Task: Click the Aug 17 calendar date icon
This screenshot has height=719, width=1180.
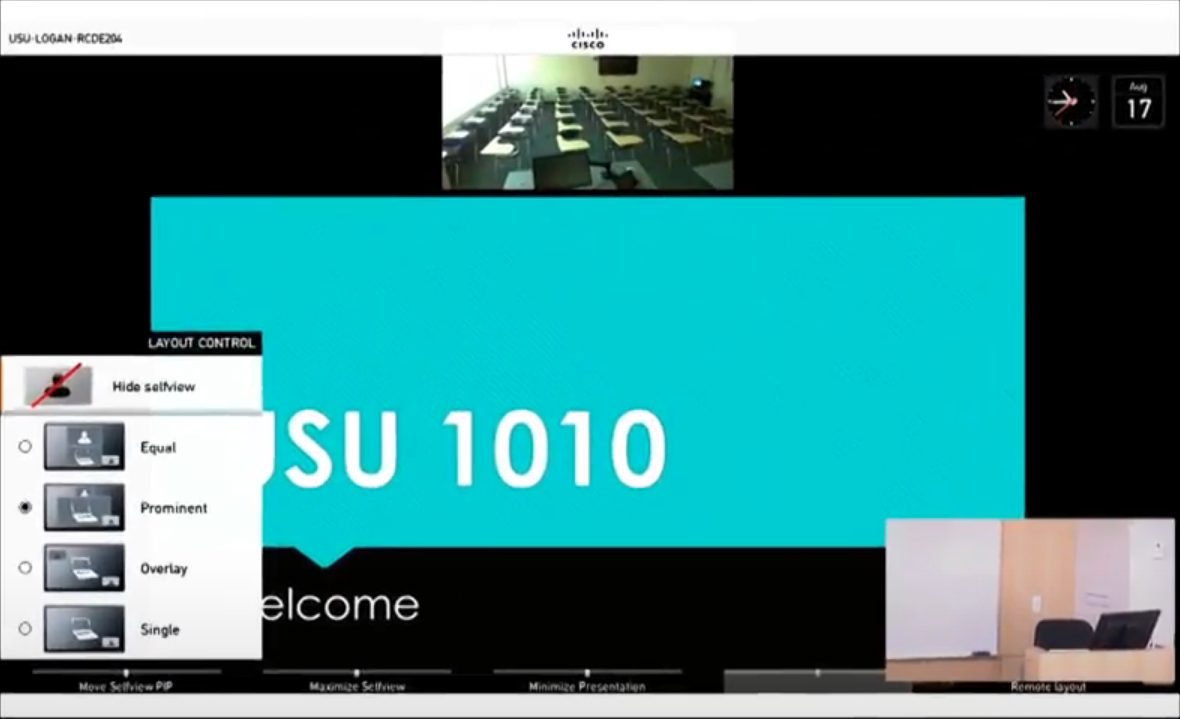Action: [1138, 102]
